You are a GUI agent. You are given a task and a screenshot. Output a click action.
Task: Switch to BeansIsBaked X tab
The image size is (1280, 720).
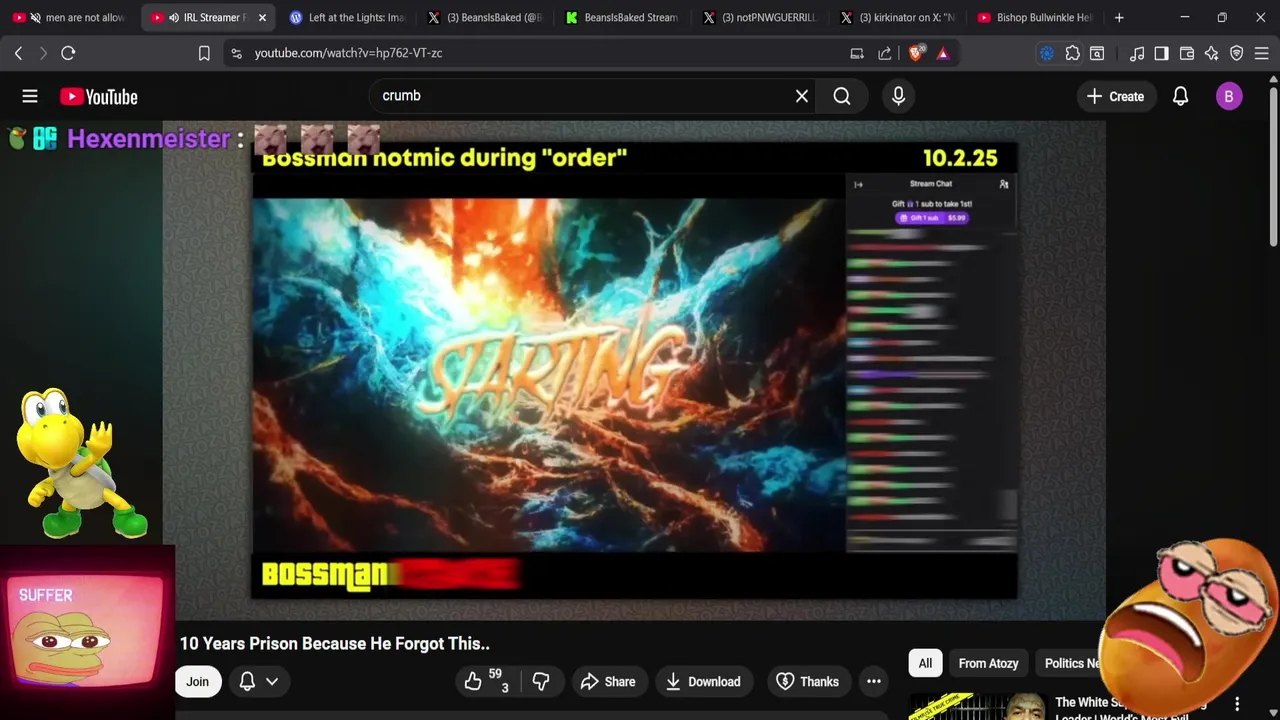(484, 17)
